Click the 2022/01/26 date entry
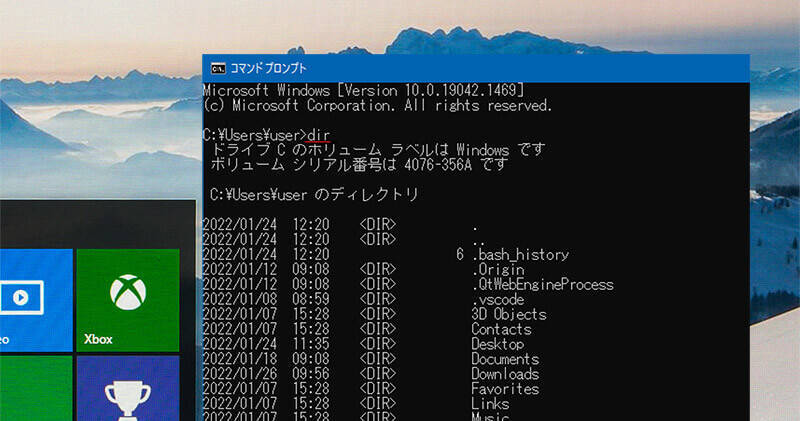The image size is (800, 421). [x=240, y=374]
